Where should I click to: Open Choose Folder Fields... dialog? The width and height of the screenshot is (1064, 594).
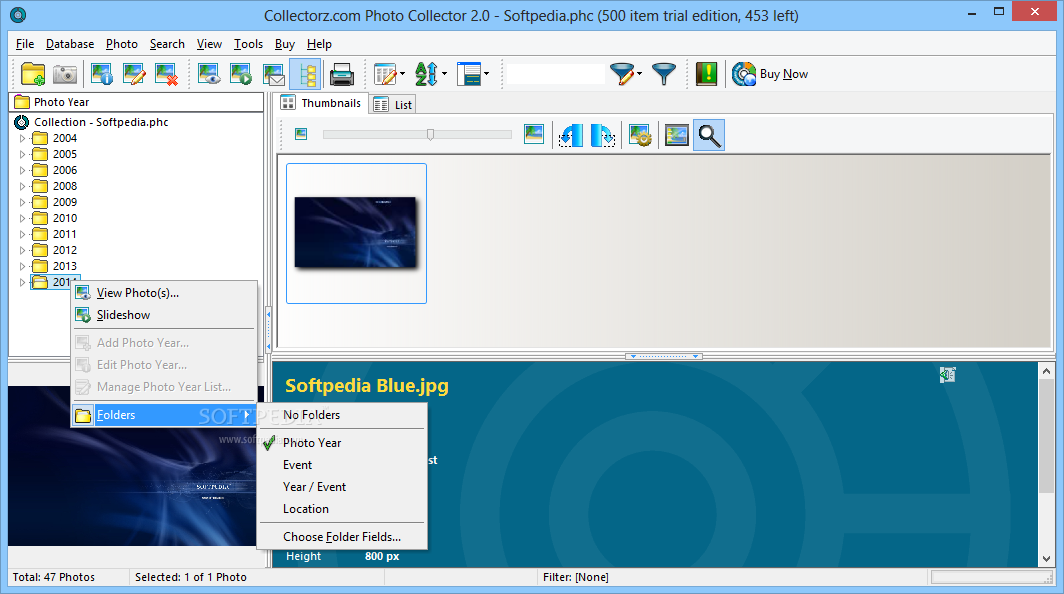click(342, 537)
